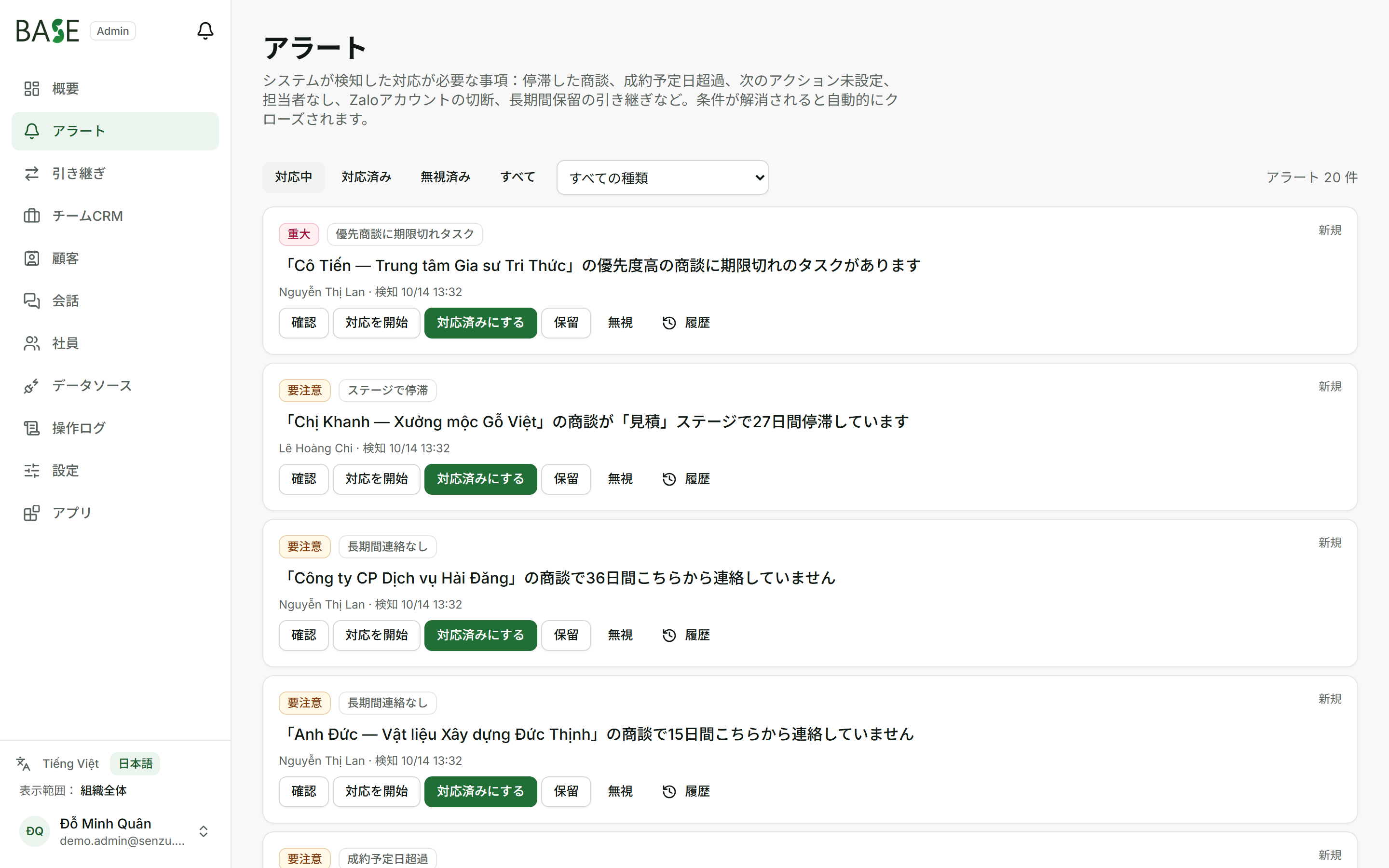Click 保留 on Anh Đức alert

tap(566, 791)
